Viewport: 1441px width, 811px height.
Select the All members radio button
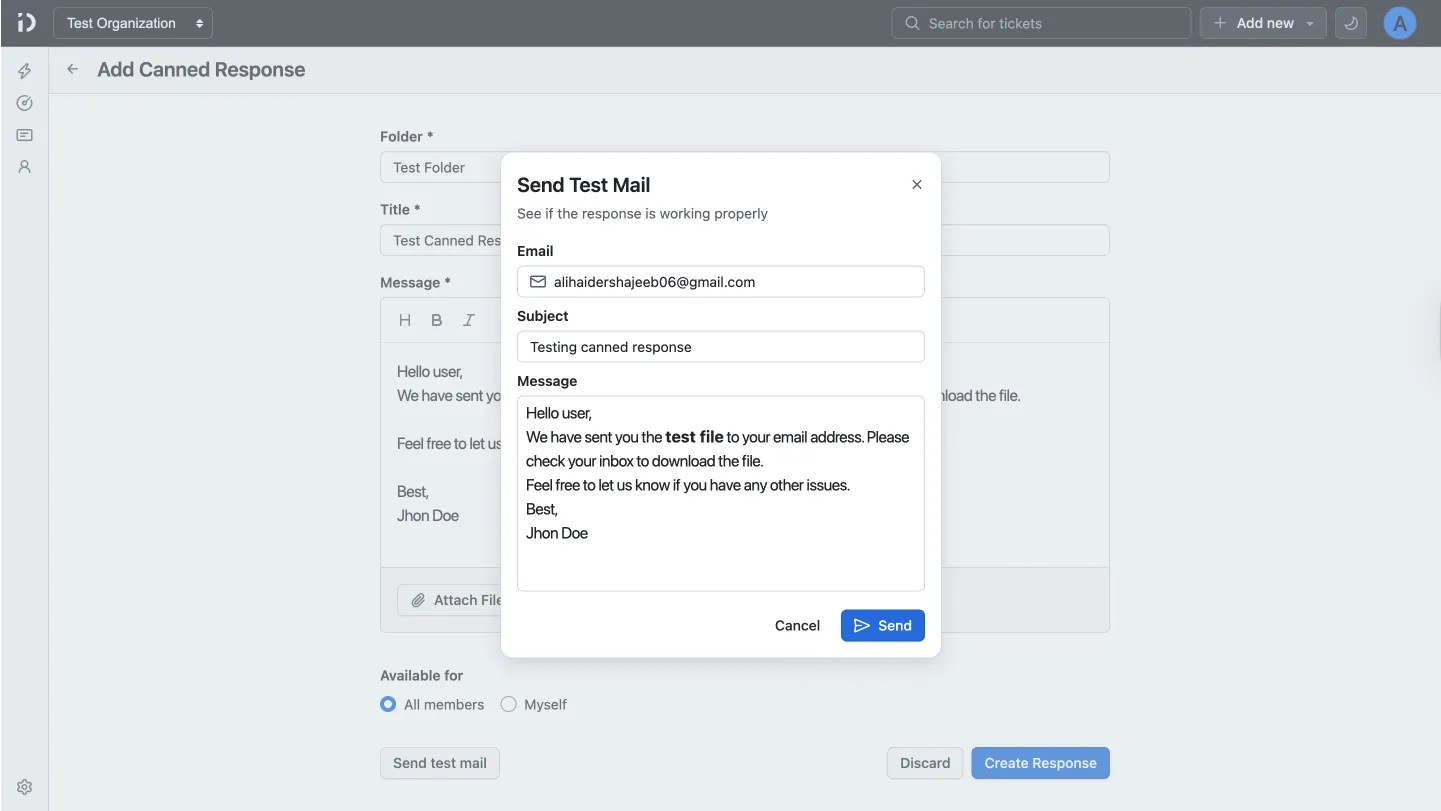[x=388, y=704]
